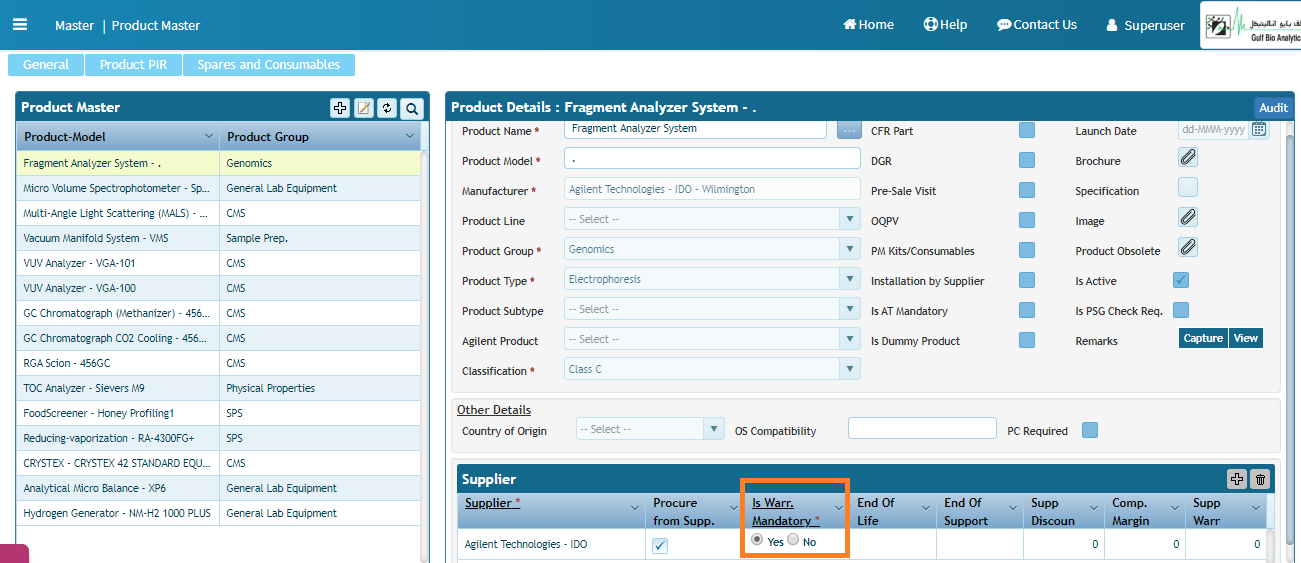Click the edit icon in Product Master

click(x=364, y=108)
